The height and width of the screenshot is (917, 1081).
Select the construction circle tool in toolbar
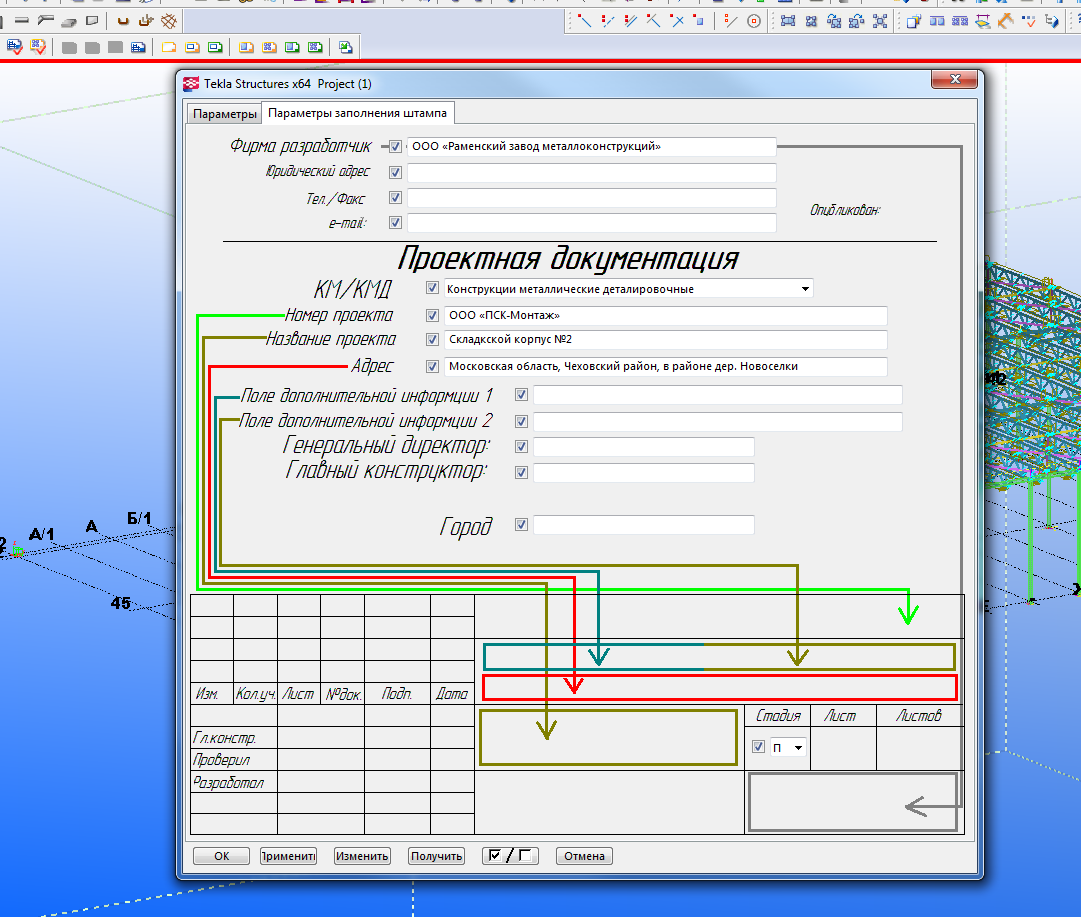coord(754,21)
